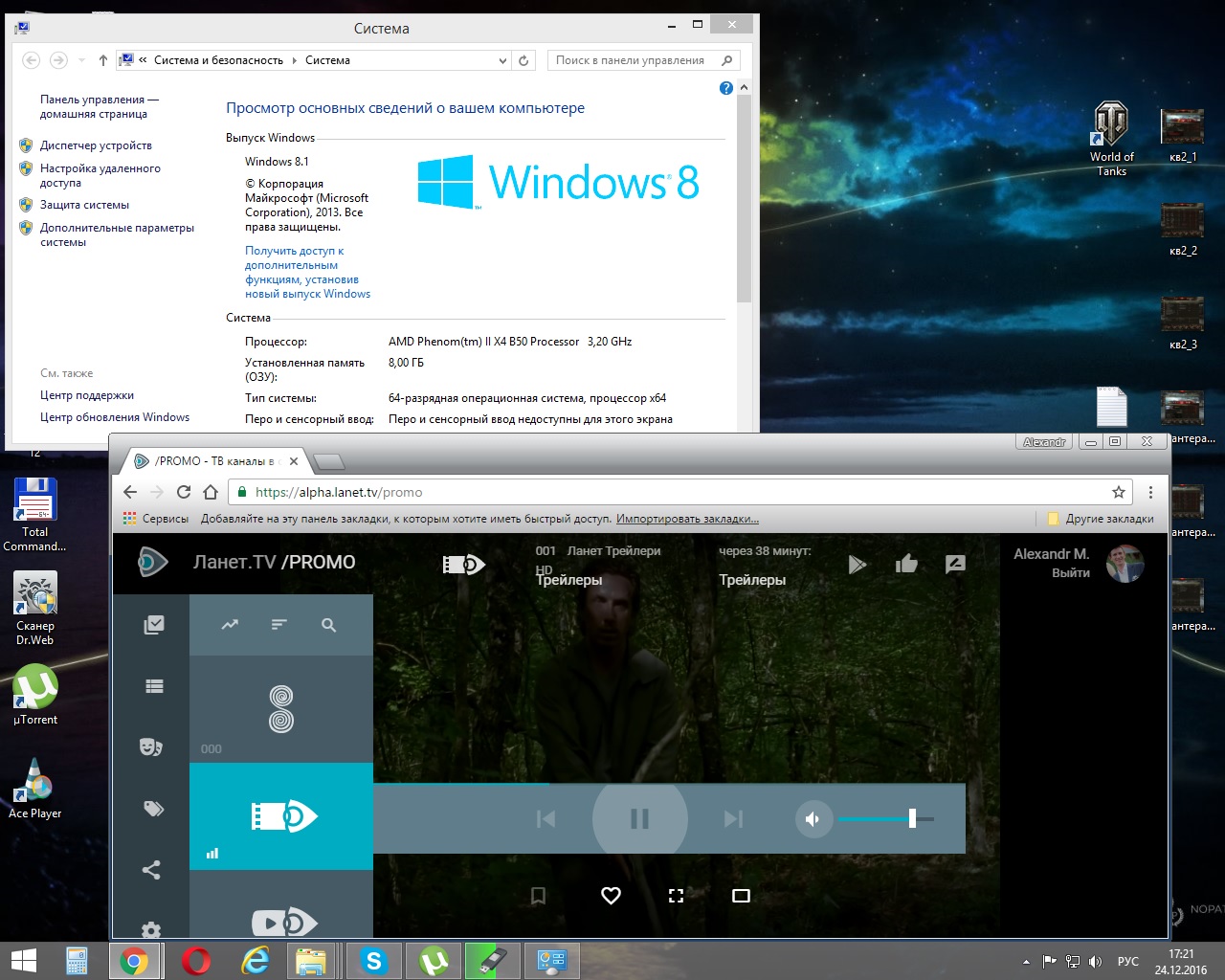Toggle fullscreen mode in the player
The image size is (1225, 980).
[x=676, y=896]
